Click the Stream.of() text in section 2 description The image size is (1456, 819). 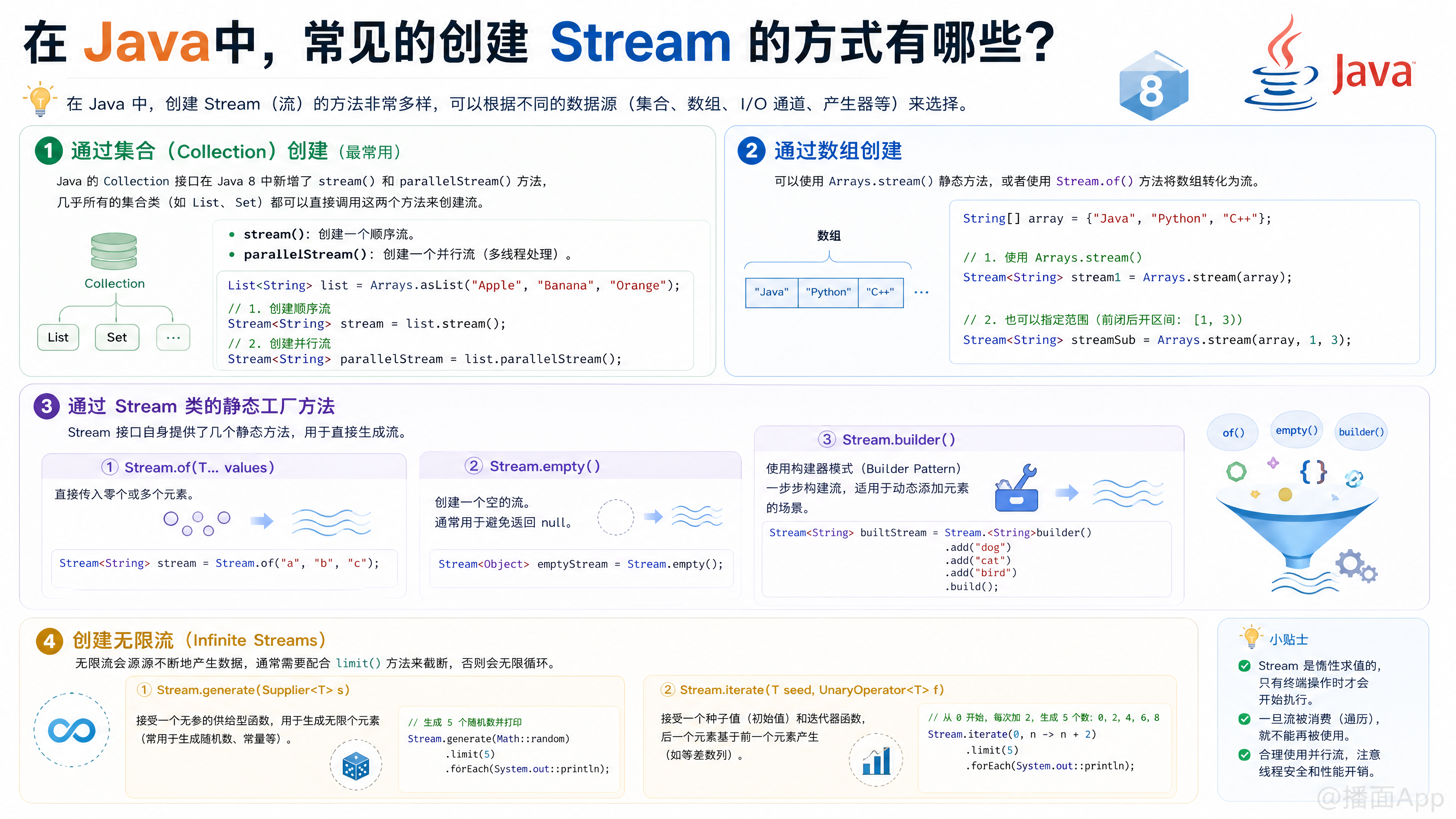coord(1094,181)
